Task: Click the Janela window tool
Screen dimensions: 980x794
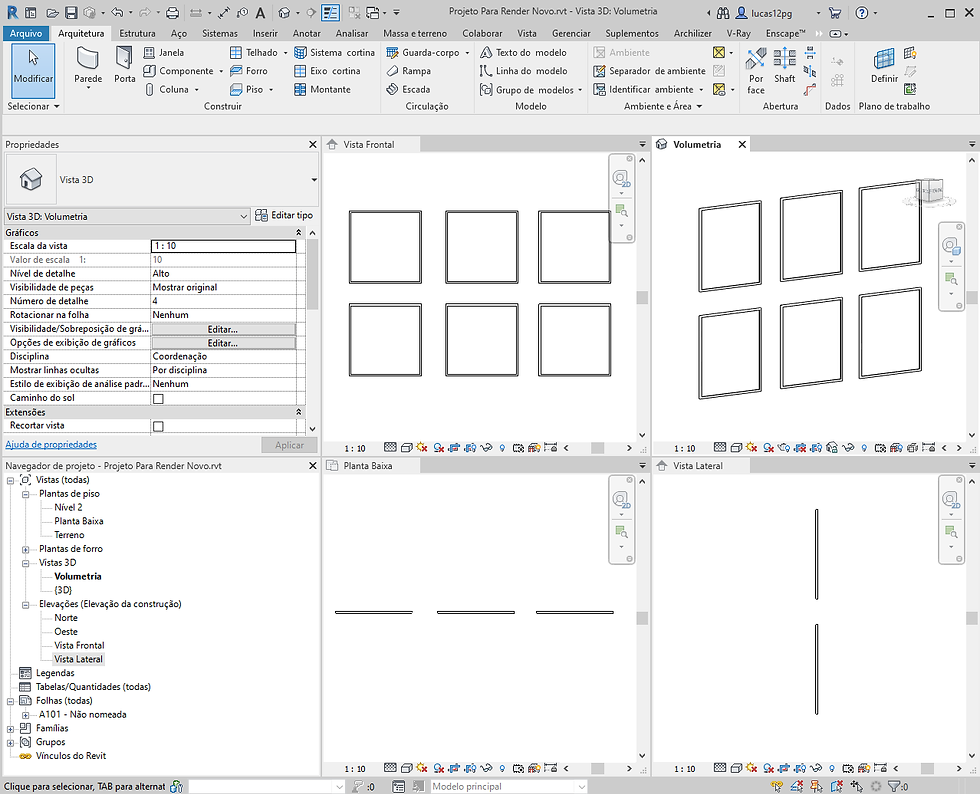Action: coord(164,53)
